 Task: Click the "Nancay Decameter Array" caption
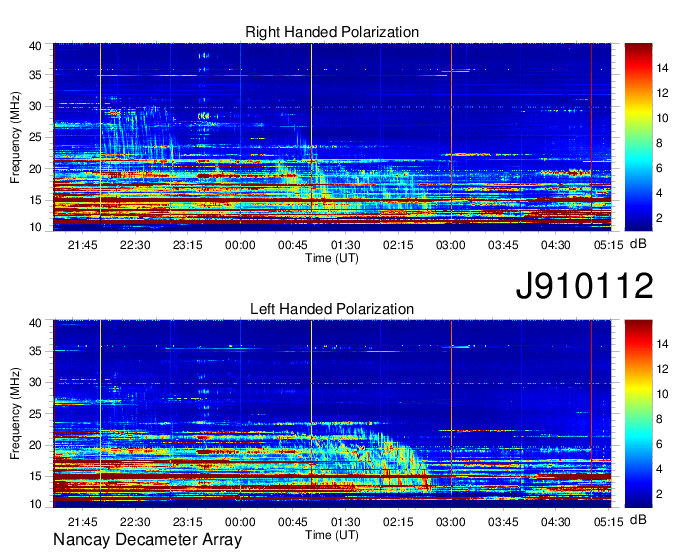[x=147, y=539]
